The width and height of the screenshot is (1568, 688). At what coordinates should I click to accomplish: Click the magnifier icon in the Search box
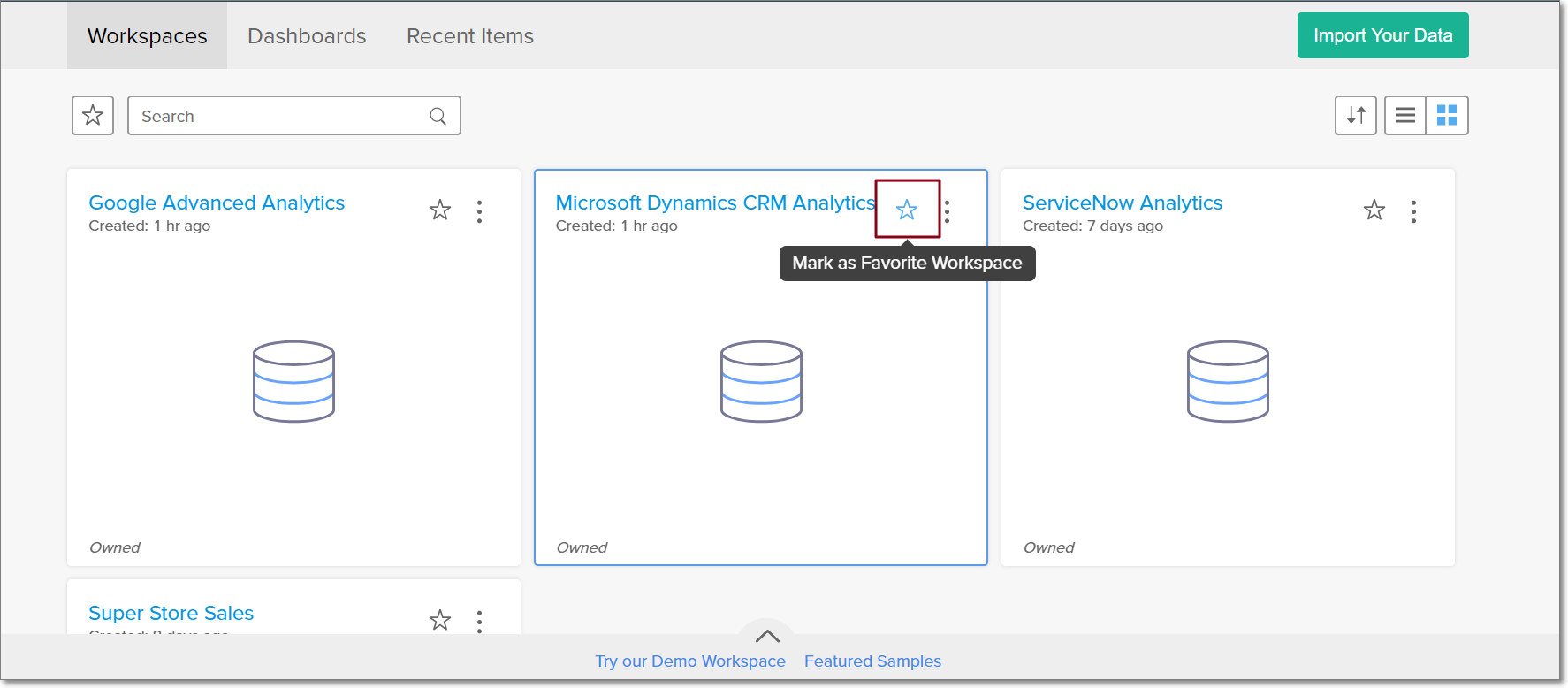[438, 116]
